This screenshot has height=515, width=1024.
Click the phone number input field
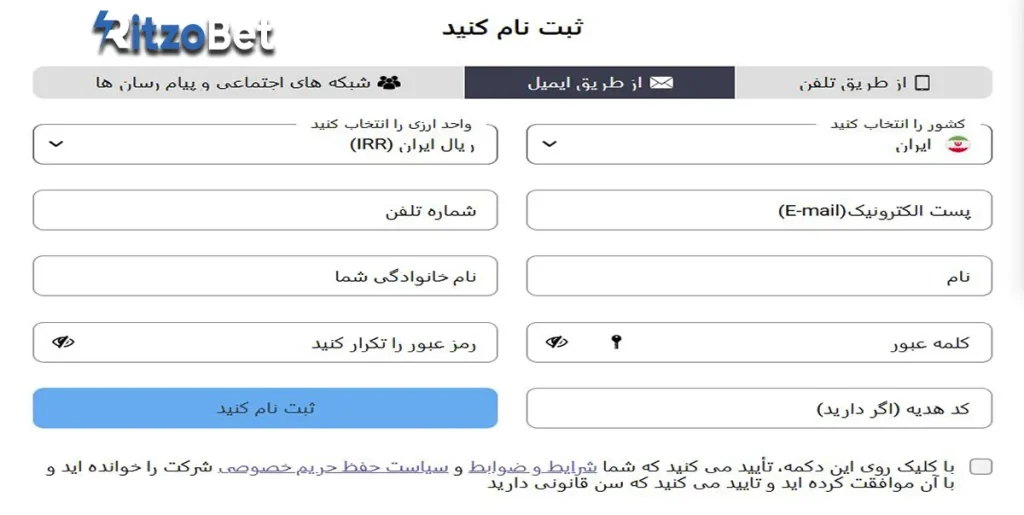coord(265,211)
